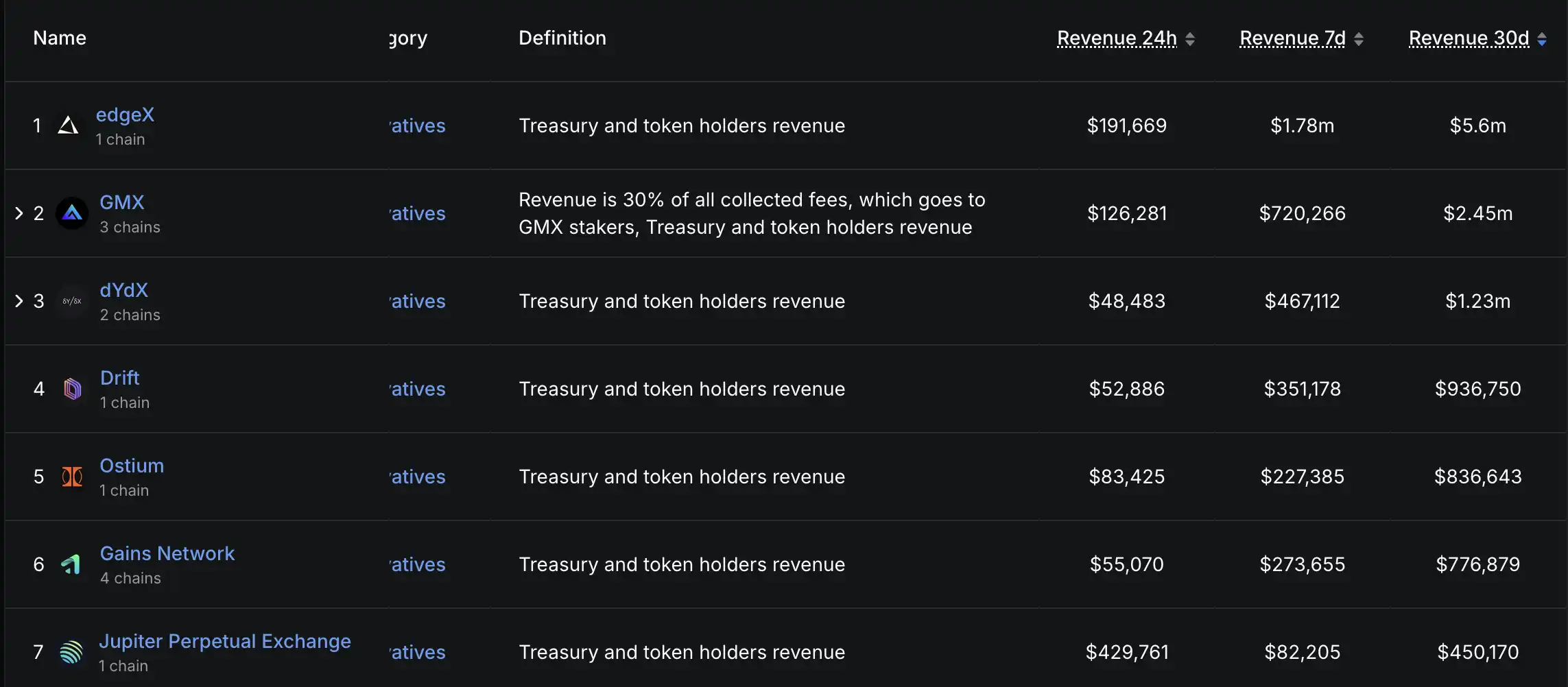Toggle sort order on the Revenue 24h column

[1116, 38]
